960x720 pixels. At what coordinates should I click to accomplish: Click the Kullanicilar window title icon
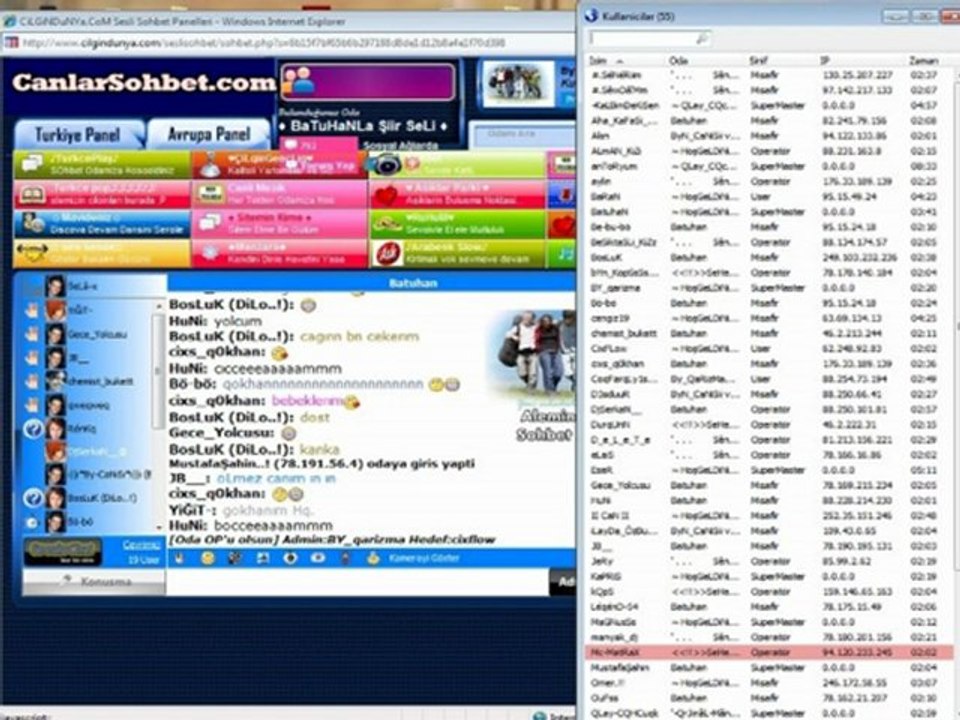pyautogui.click(x=591, y=16)
